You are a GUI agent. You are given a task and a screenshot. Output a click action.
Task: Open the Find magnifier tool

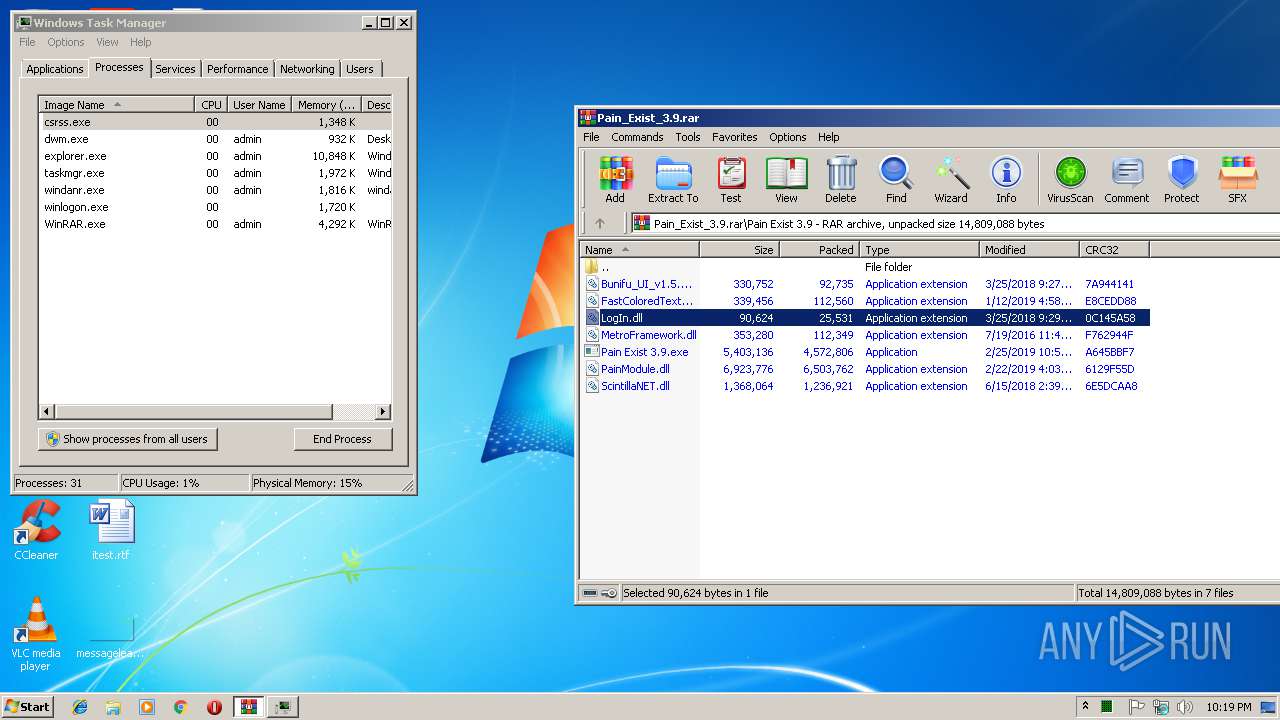pos(896,180)
